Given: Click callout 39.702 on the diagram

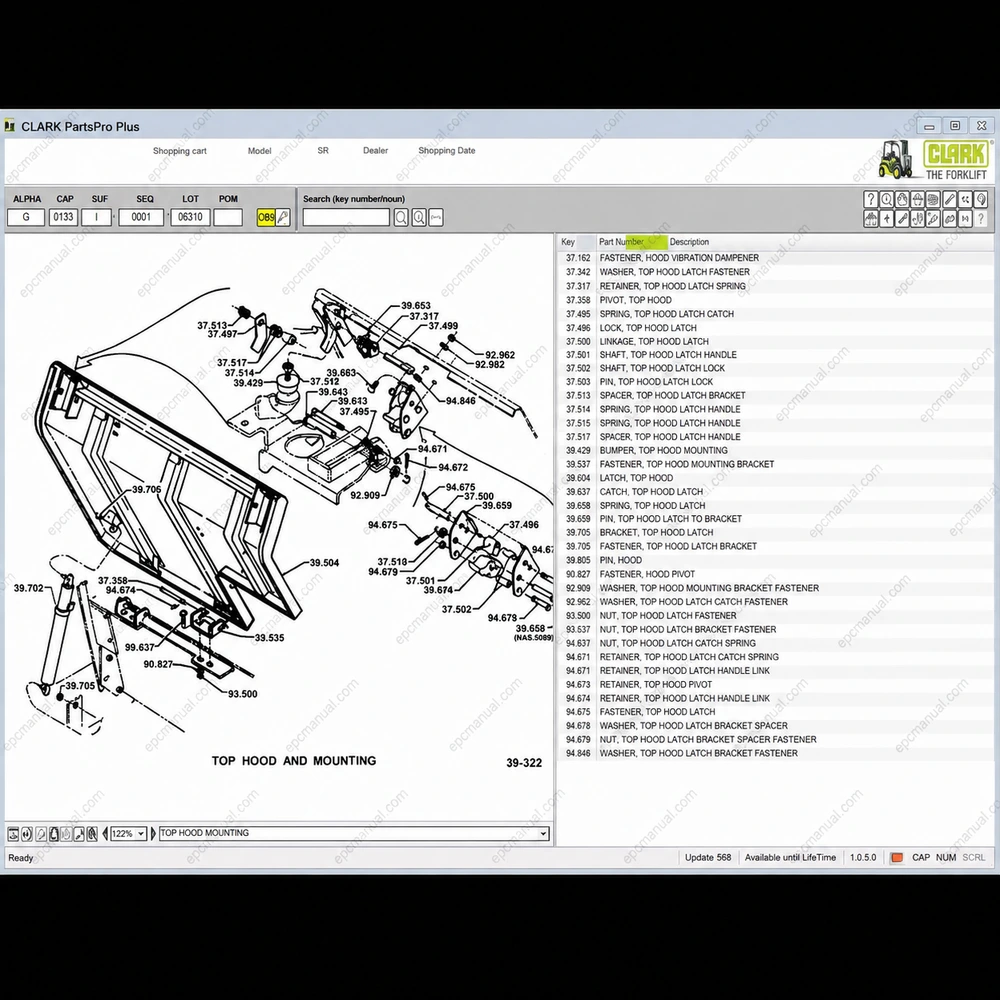Looking at the screenshot, I should click(29, 588).
